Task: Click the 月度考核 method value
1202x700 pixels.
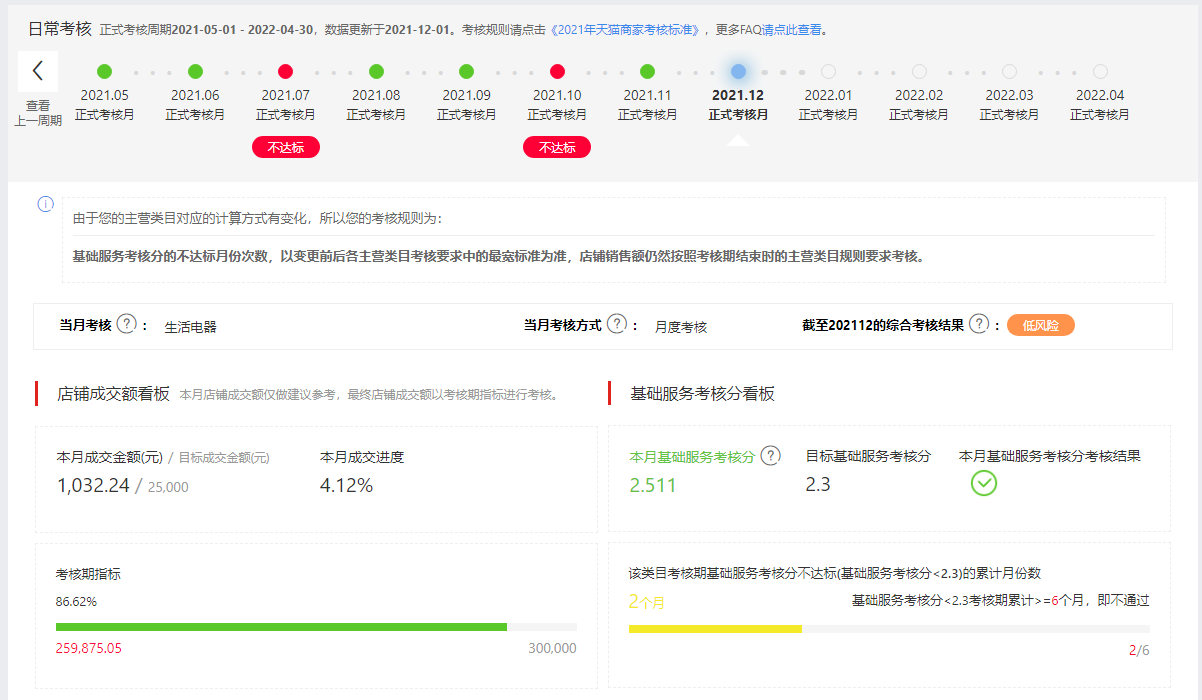Action: coord(681,326)
